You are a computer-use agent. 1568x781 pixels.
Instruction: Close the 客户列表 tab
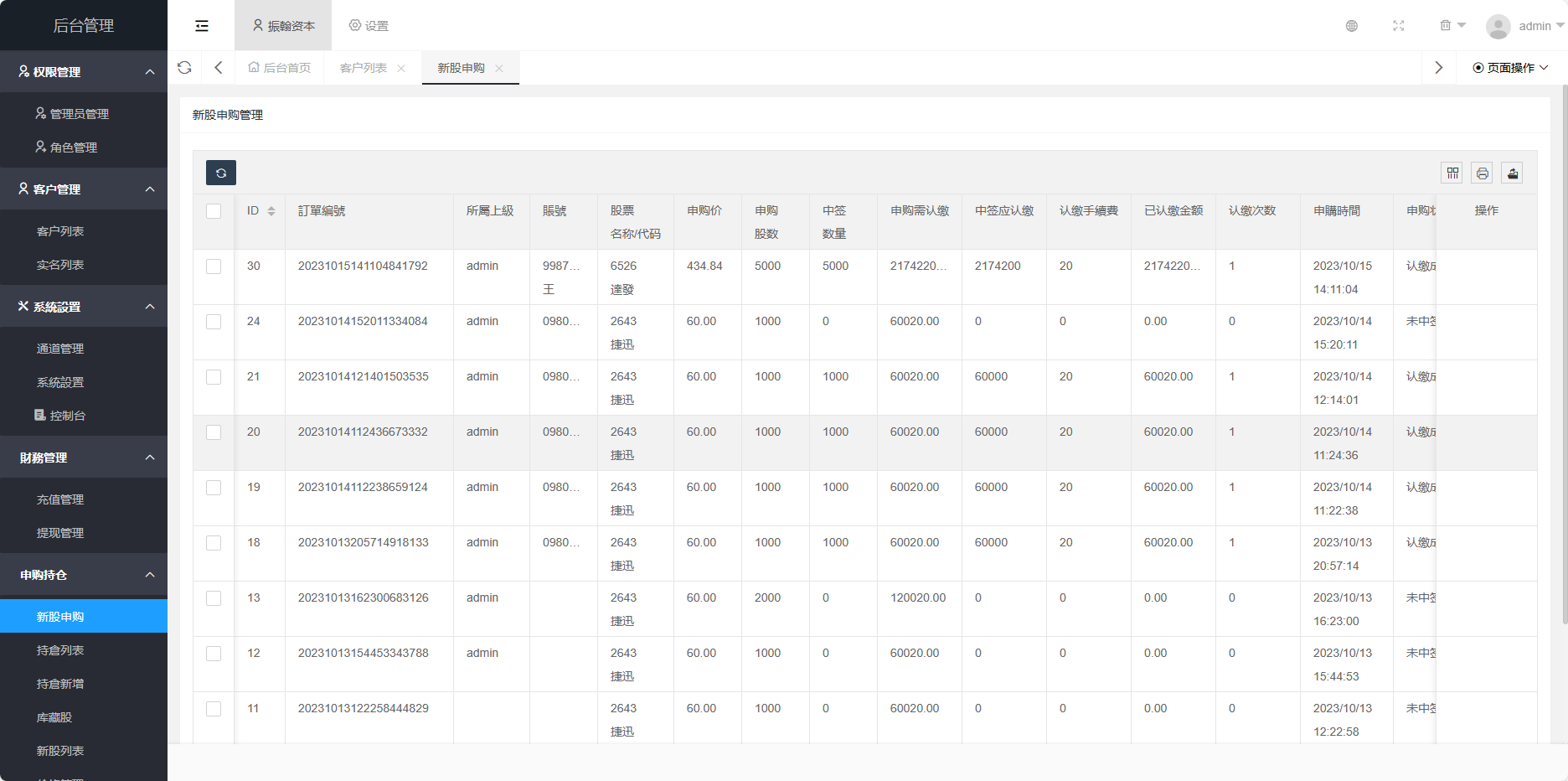pyautogui.click(x=401, y=69)
